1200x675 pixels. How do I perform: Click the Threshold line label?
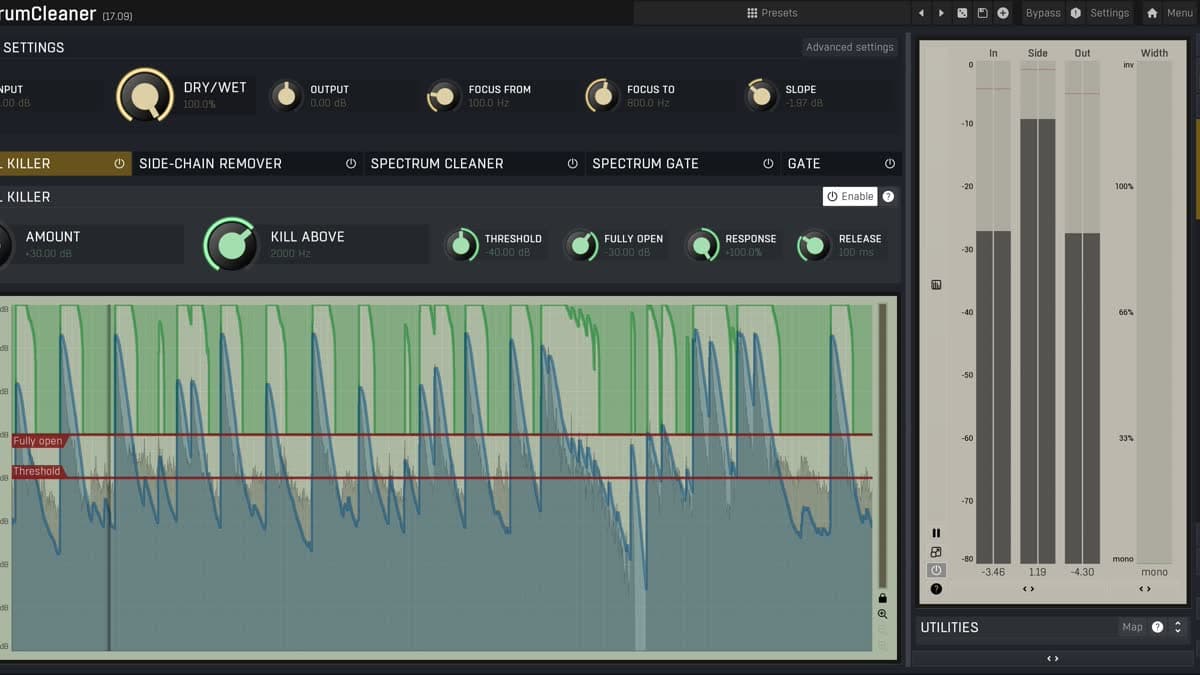pyautogui.click(x=37, y=471)
